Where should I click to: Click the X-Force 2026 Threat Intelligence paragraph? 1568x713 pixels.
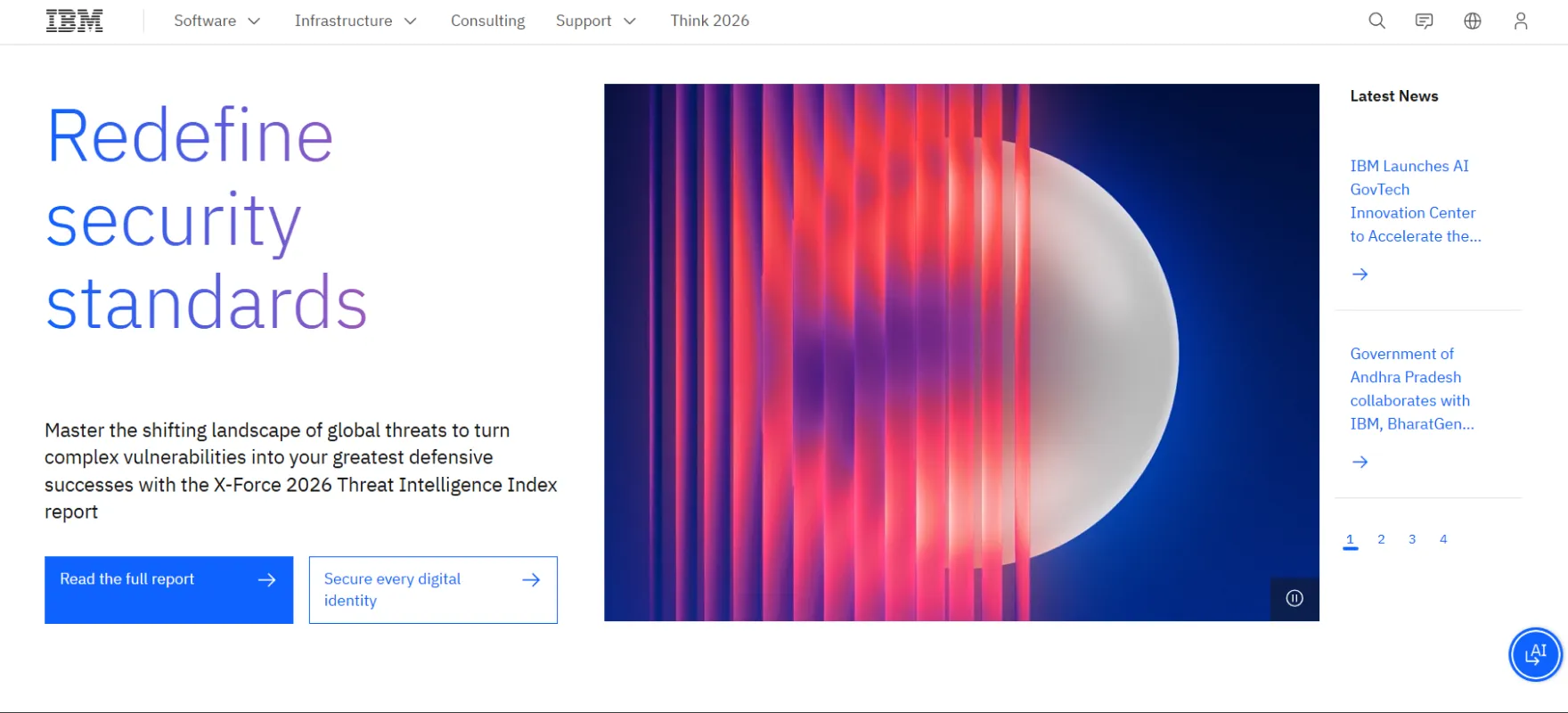point(301,471)
